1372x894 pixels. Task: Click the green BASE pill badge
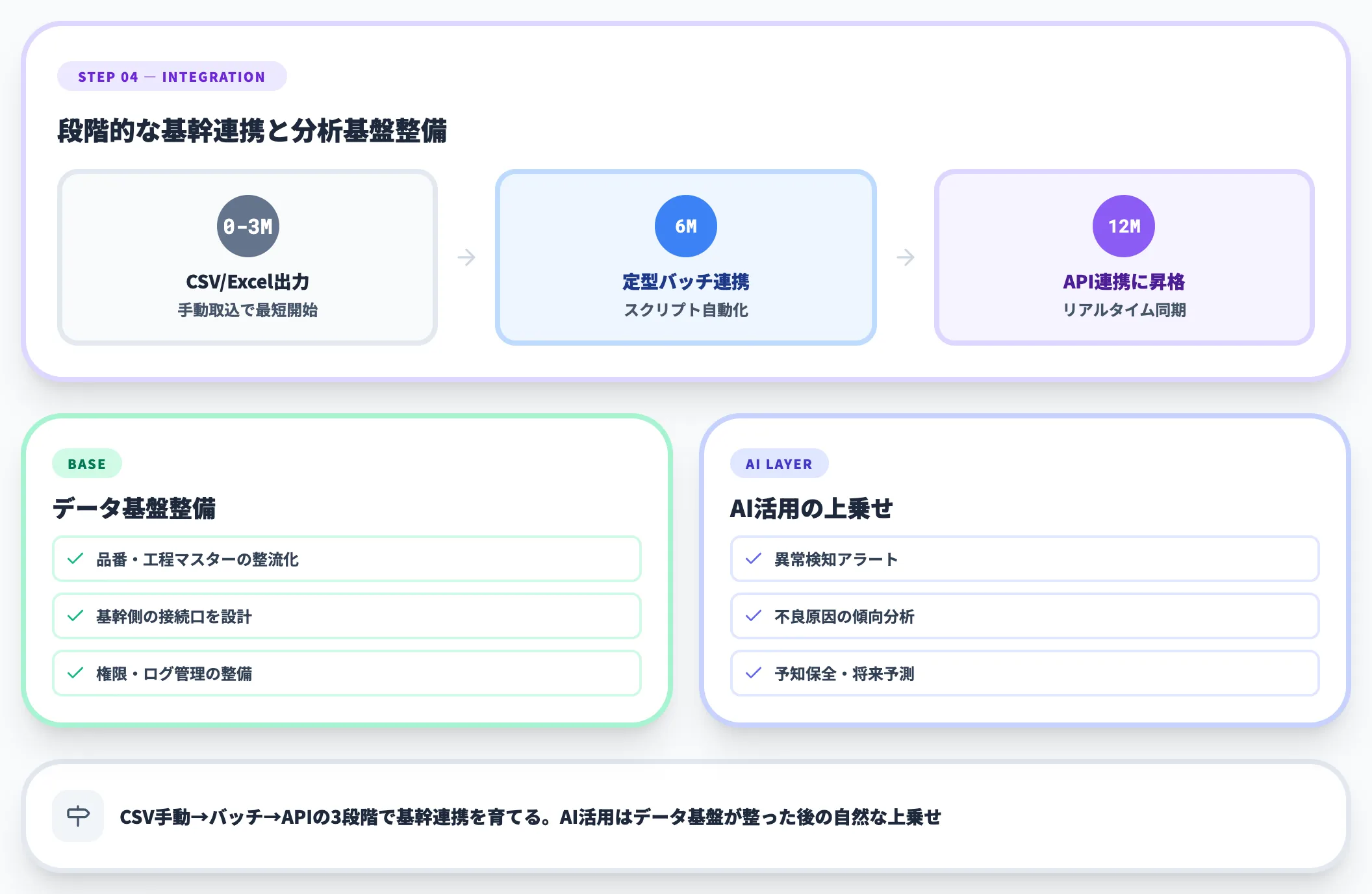tap(87, 463)
